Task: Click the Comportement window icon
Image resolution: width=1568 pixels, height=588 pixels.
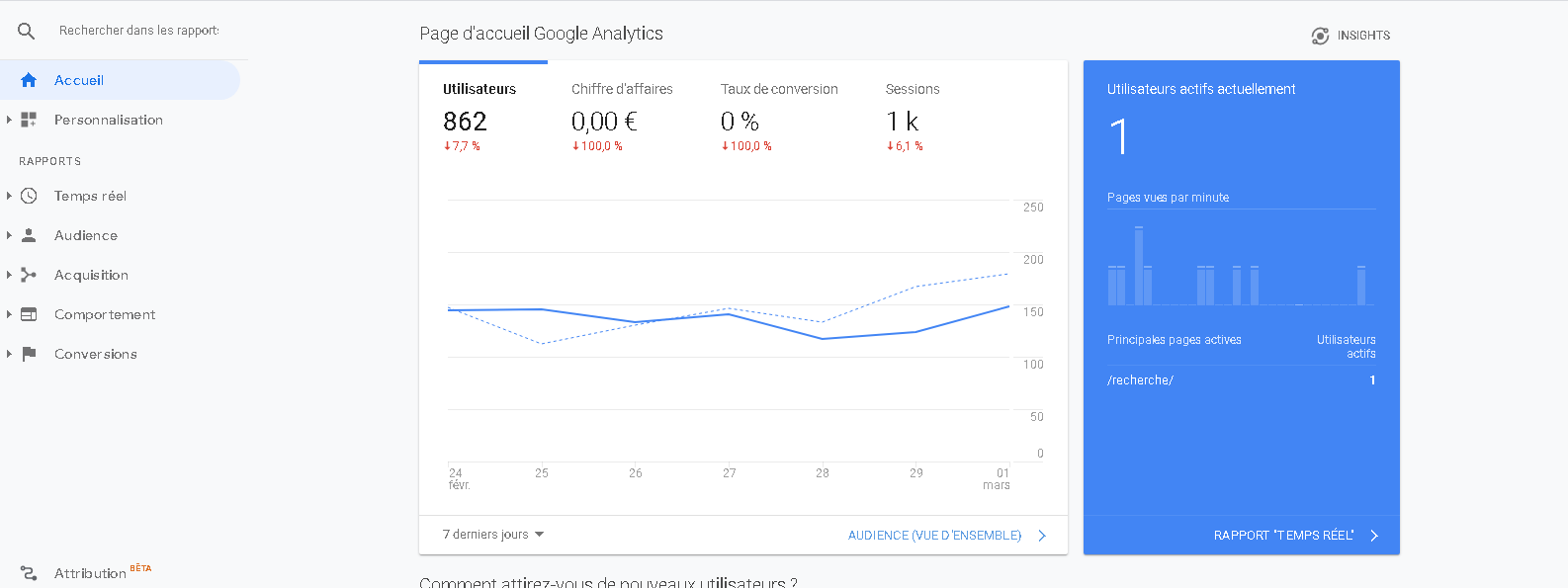Action: pos(29,314)
